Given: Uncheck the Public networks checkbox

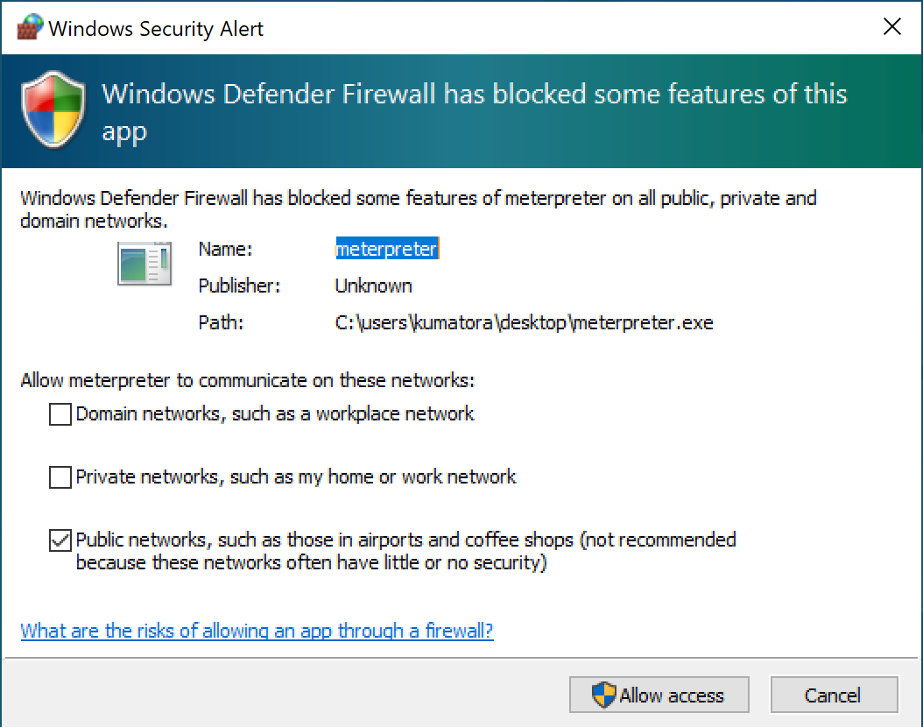Looking at the screenshot, I should [x=60, y=540].
